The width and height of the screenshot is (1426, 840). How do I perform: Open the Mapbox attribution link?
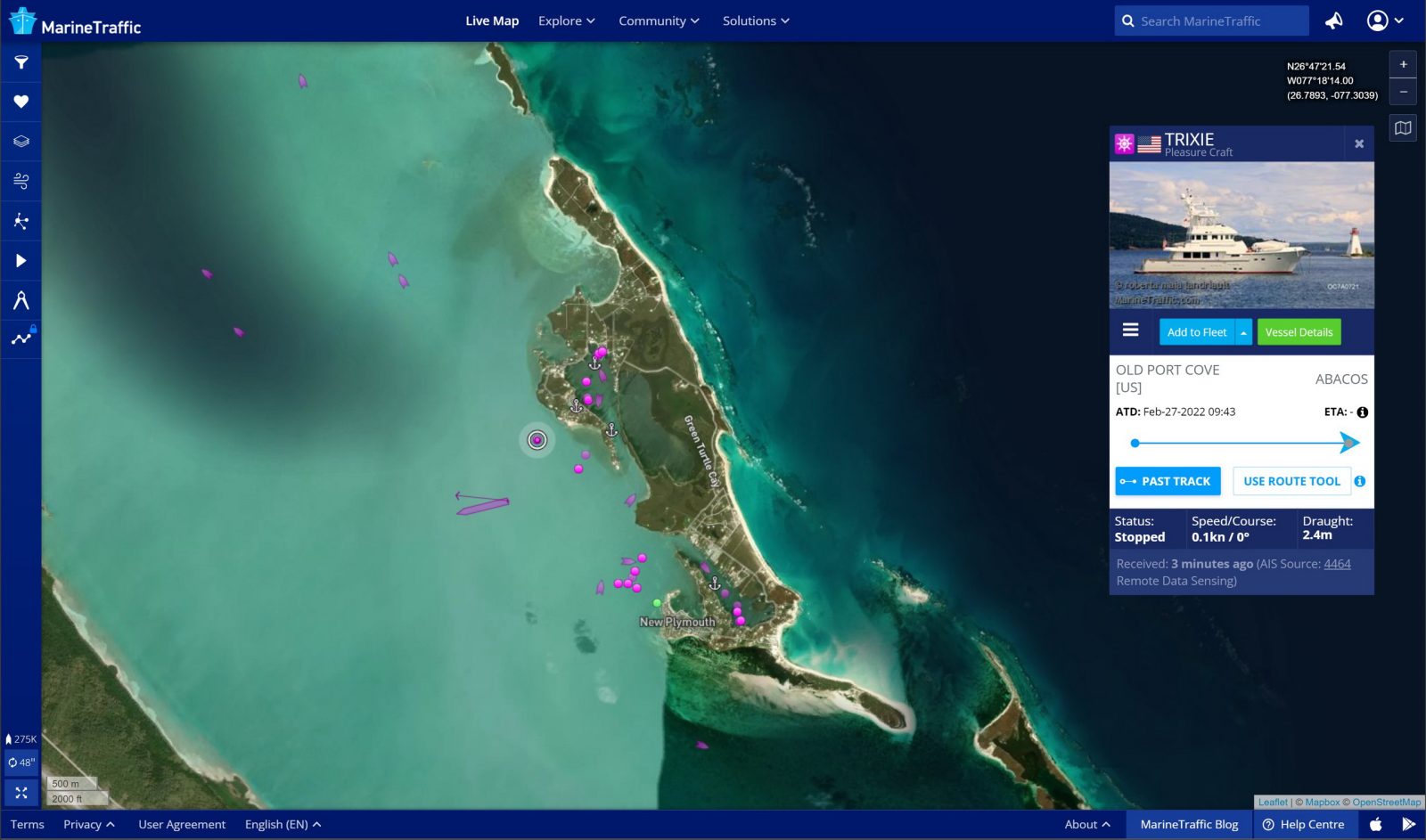(x=1323, y=802)
